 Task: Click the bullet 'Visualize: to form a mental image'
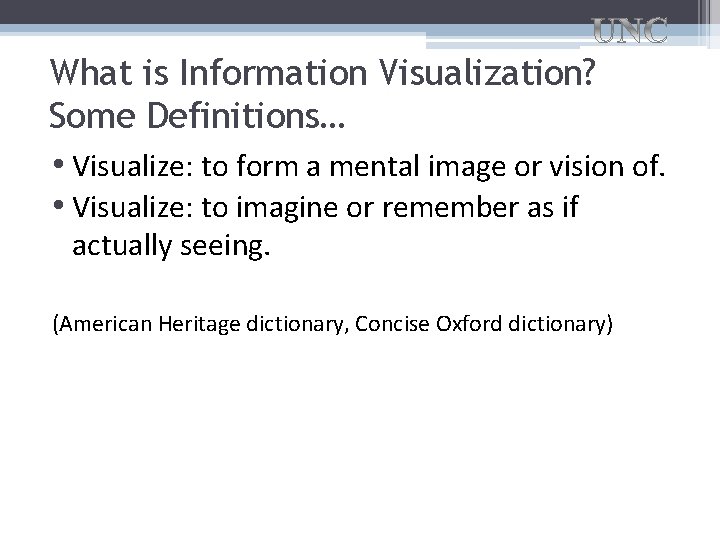tap(369, 166)
